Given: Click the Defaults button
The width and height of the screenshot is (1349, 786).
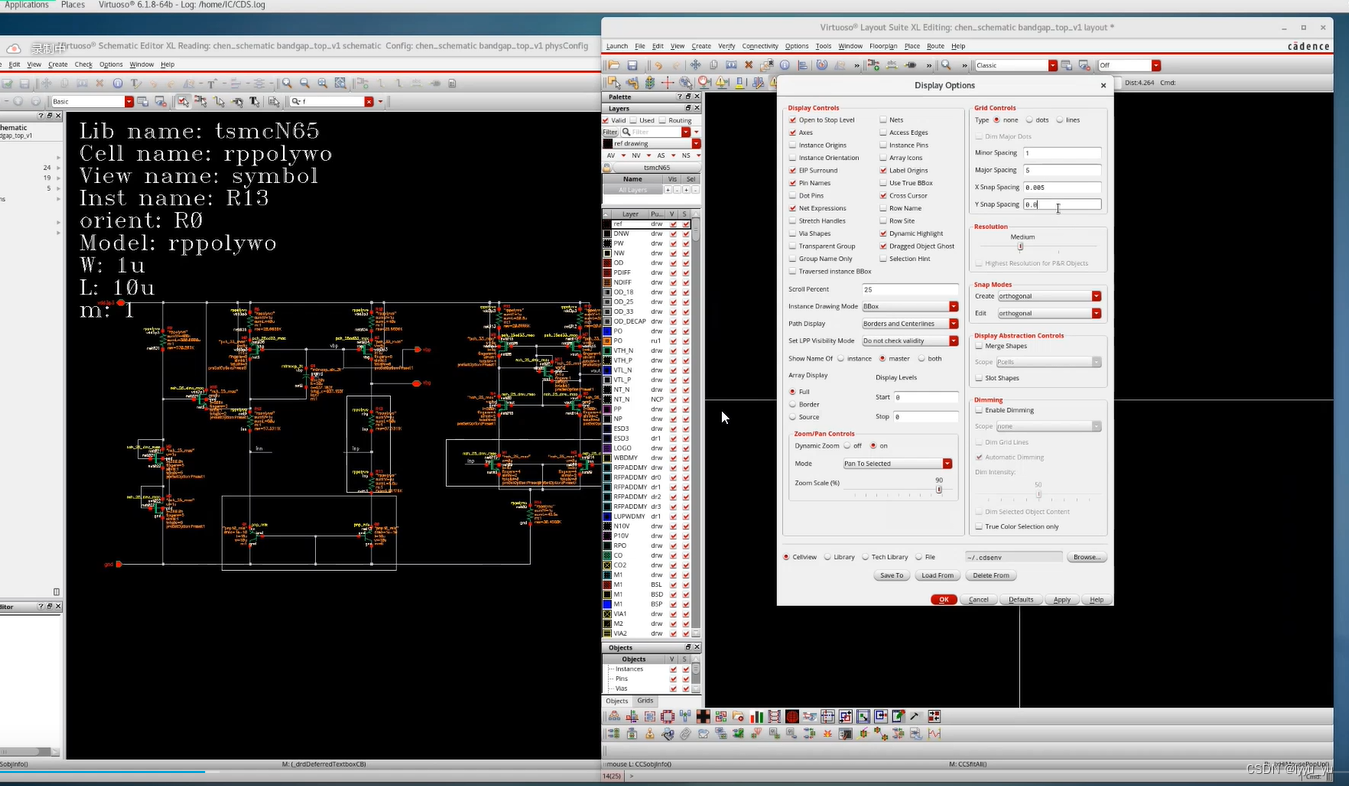Looking at the screenshot, I should tap(1021, 599).
